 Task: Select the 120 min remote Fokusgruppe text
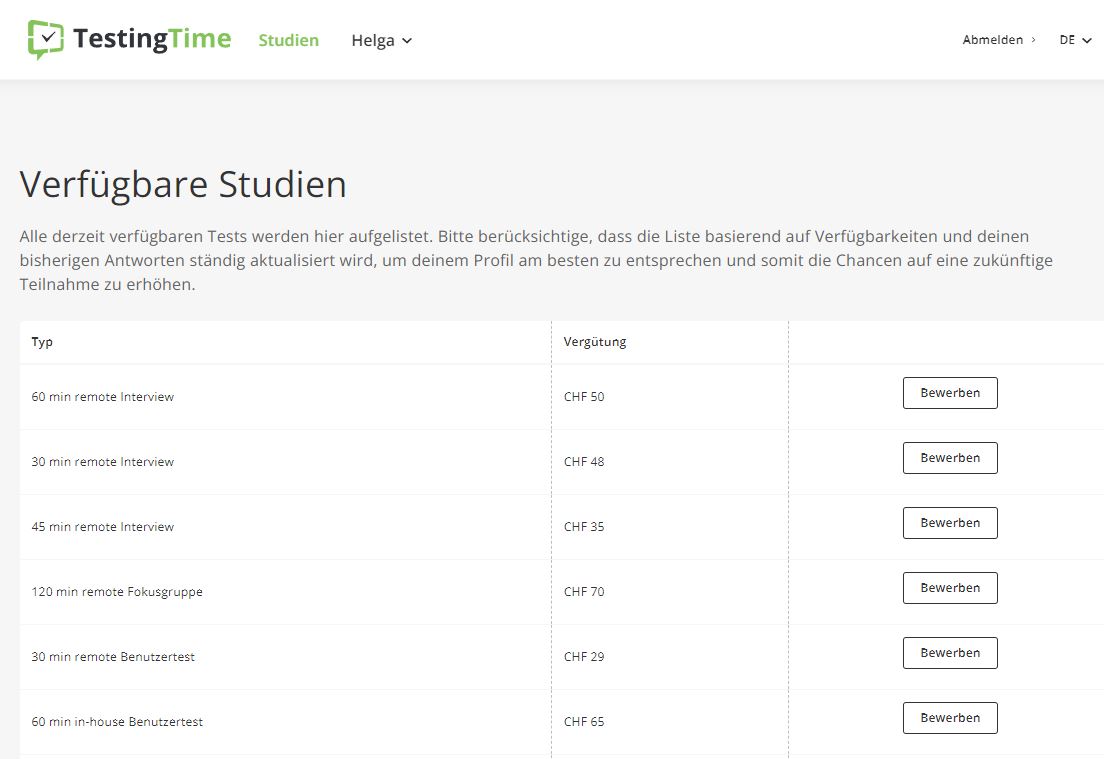coord(117,592)
